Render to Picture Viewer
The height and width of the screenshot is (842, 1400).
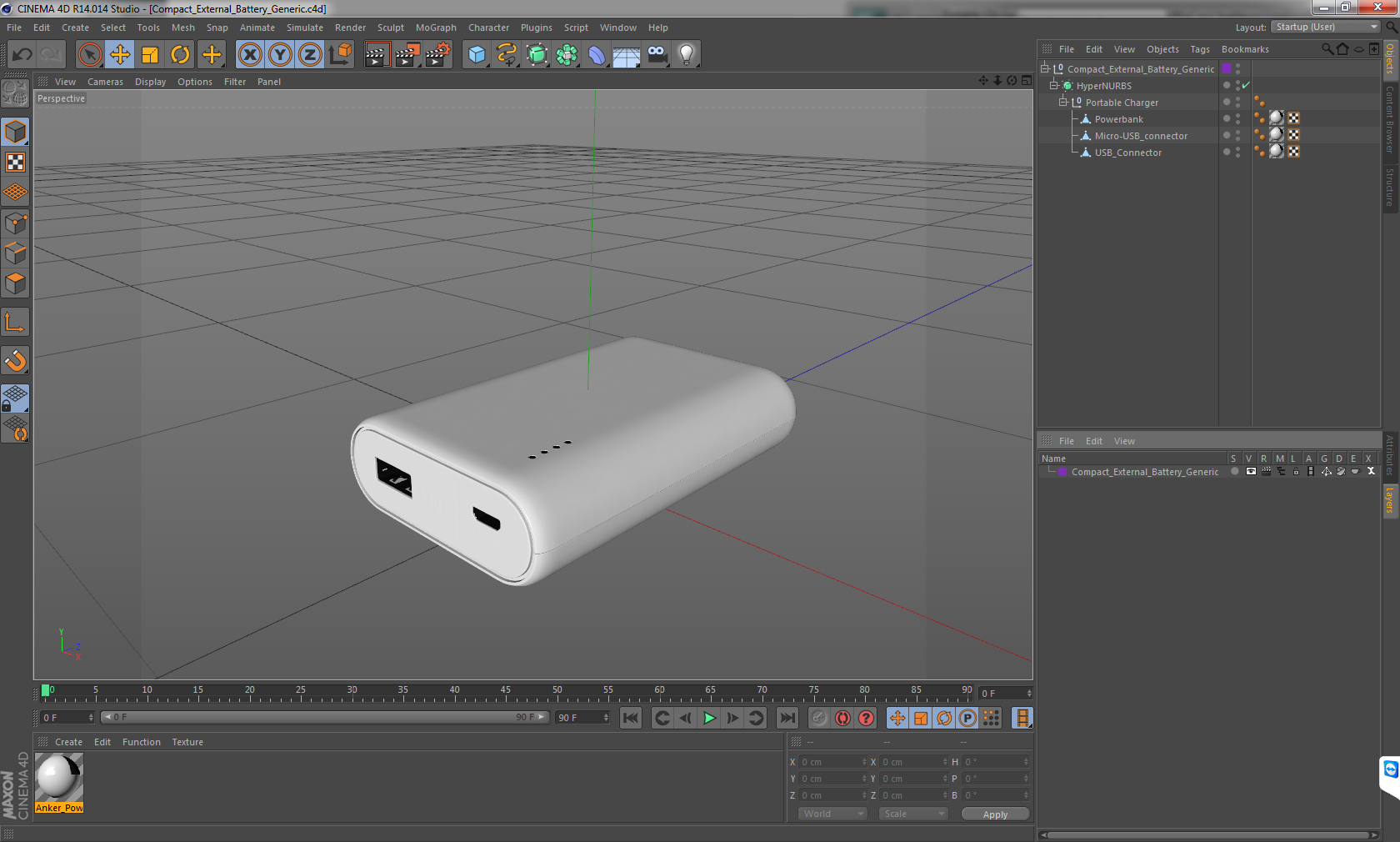(x=407, y=55)
